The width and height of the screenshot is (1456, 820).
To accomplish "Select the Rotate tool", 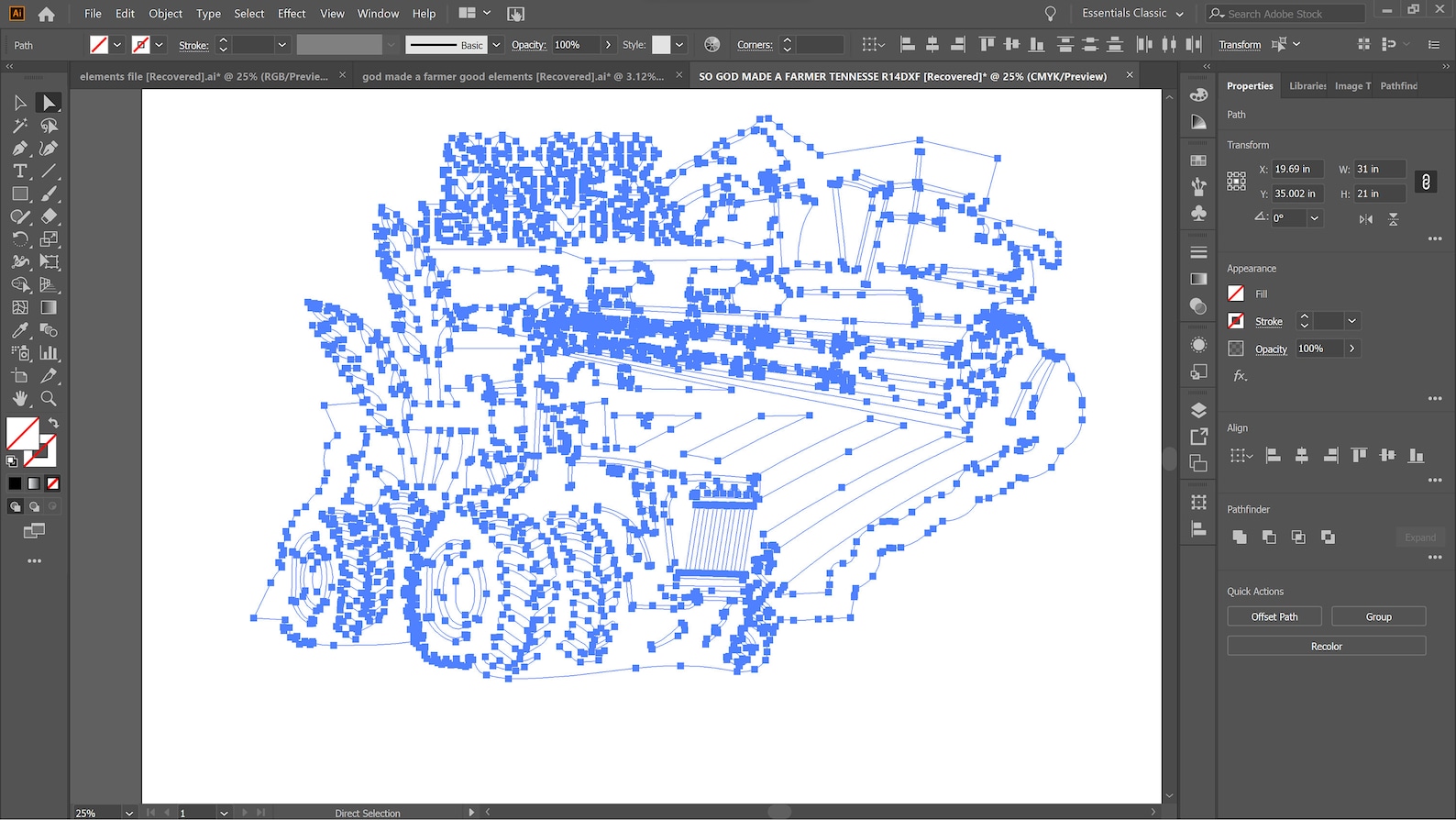I will point(19,238).
